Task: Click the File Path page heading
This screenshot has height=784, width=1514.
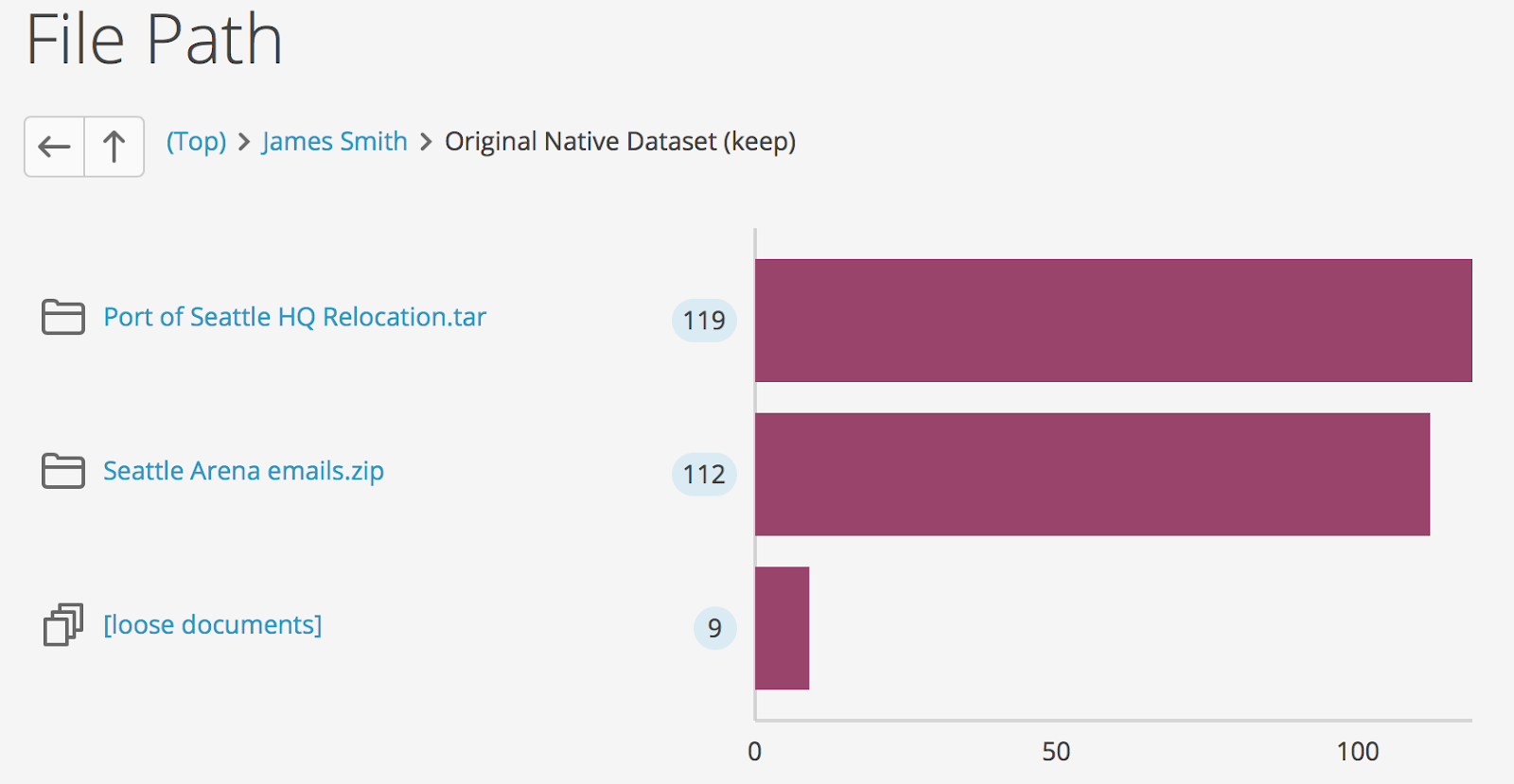Action: [x=153, y=40]
